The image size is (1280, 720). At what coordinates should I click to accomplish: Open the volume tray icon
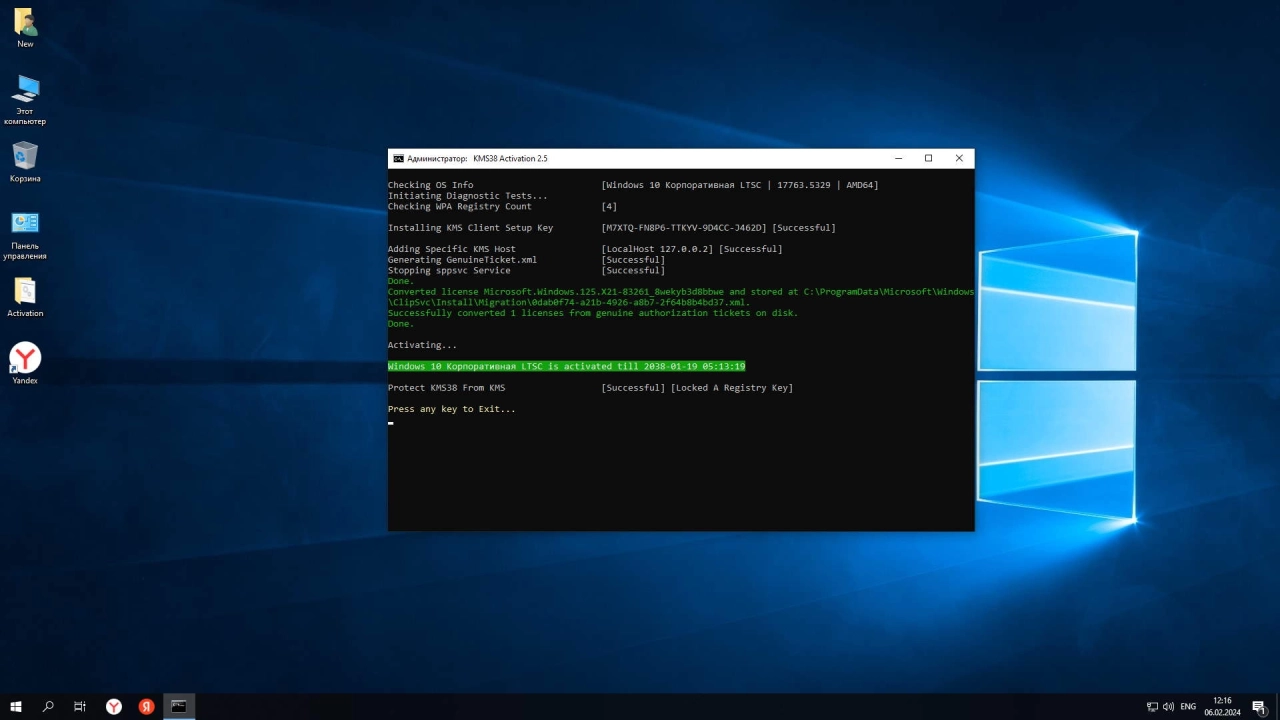(1168, 707)
